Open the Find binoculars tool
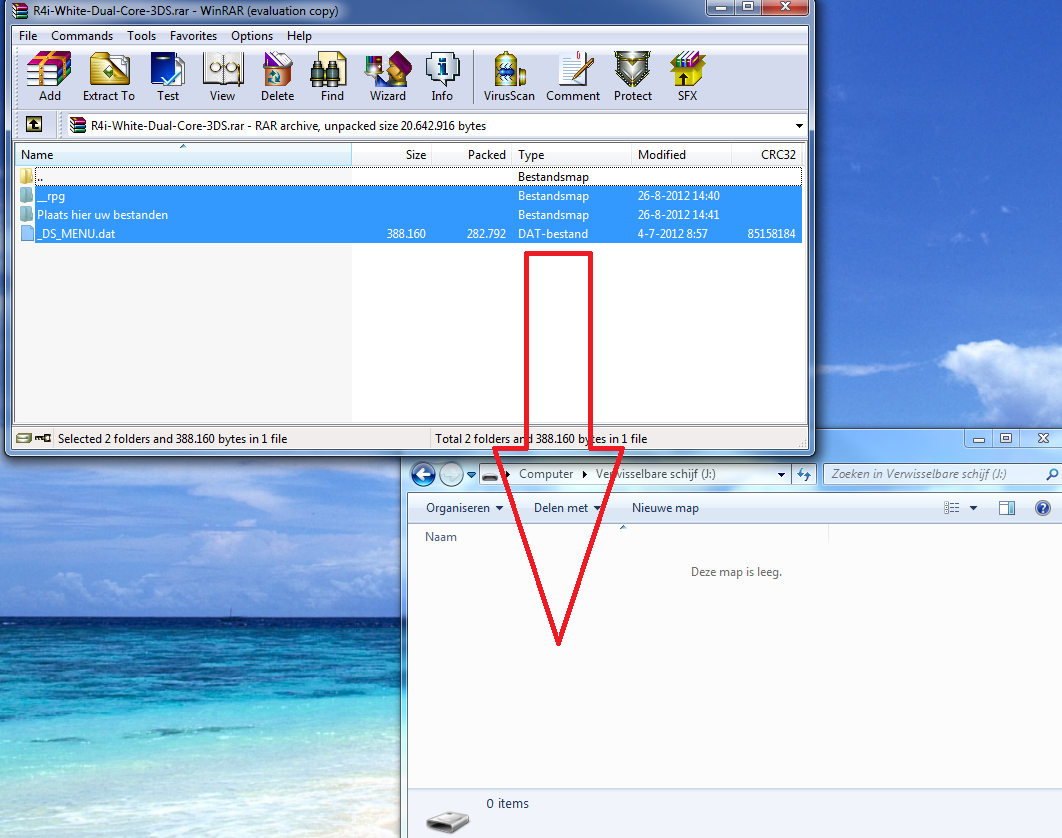 coord(332,77)
